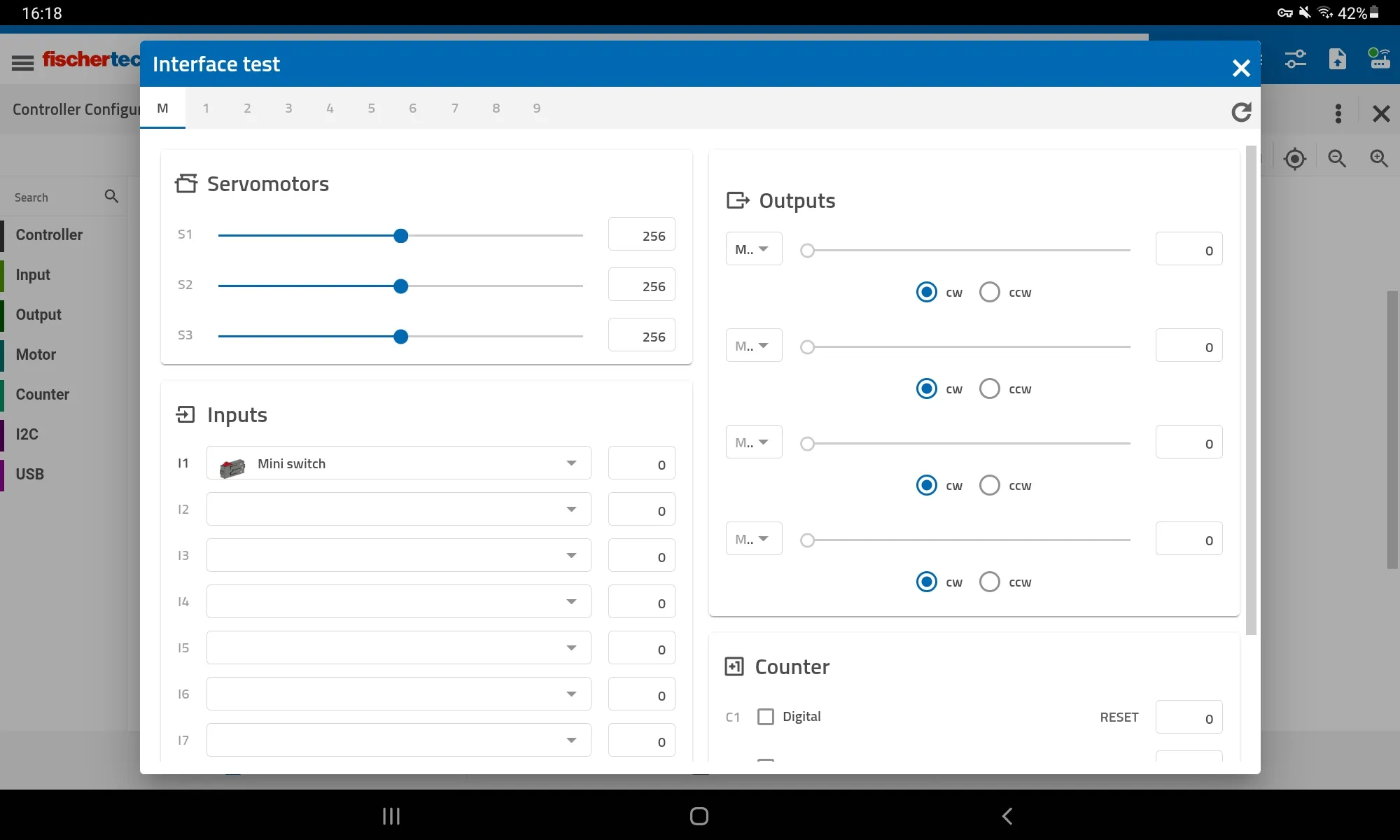This screenshot has height=840, width=1400.
Task: Switch to tab 1 in Interface test
Action: coord(206,108)
